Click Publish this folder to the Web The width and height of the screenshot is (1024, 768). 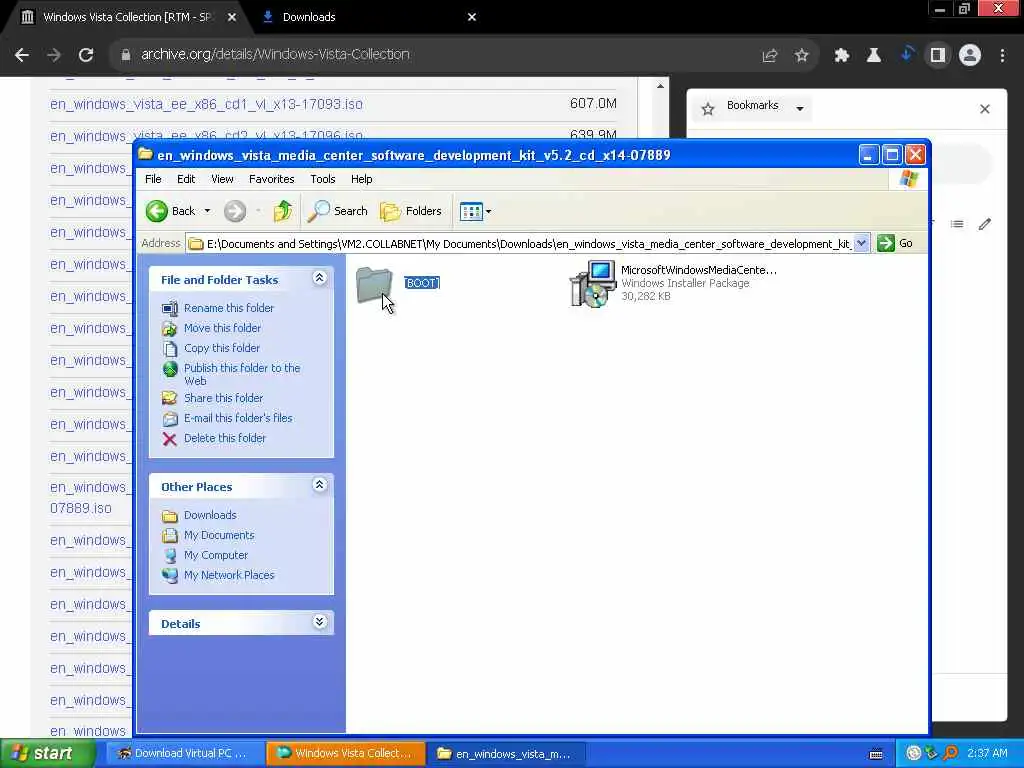[x=242, y=374]
